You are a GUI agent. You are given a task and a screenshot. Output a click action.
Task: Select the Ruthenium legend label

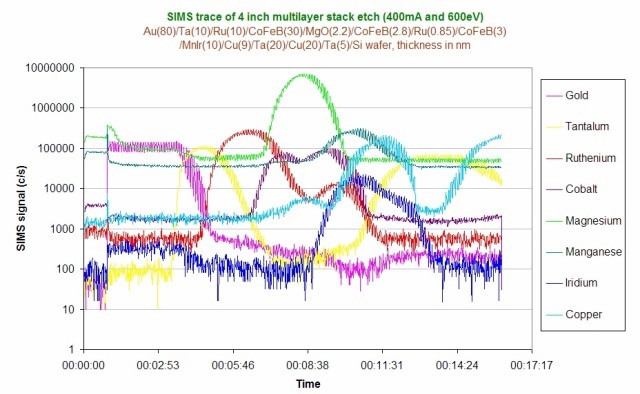tap(590, 158)
